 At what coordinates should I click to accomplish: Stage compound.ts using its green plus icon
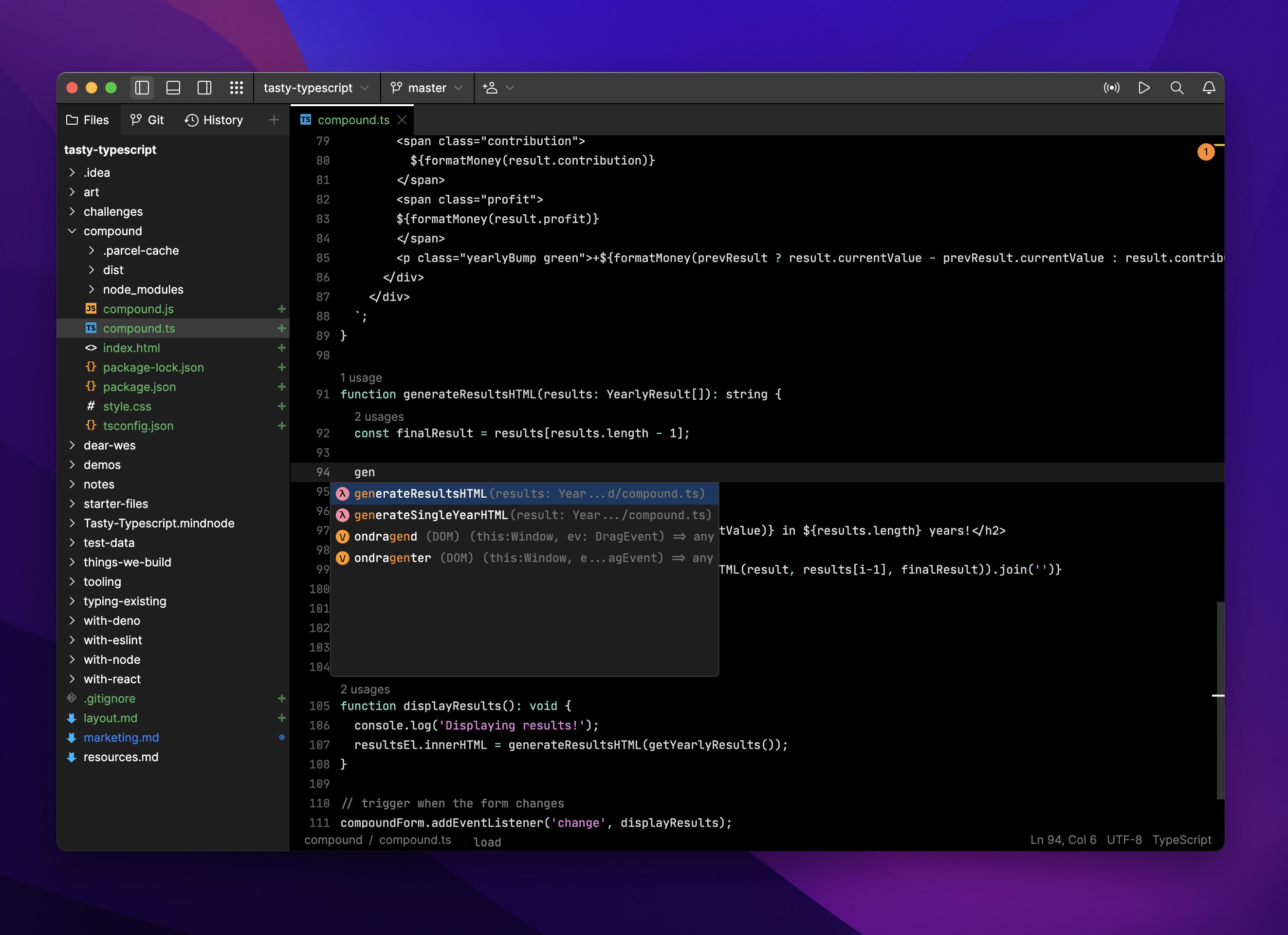(281, 328)
